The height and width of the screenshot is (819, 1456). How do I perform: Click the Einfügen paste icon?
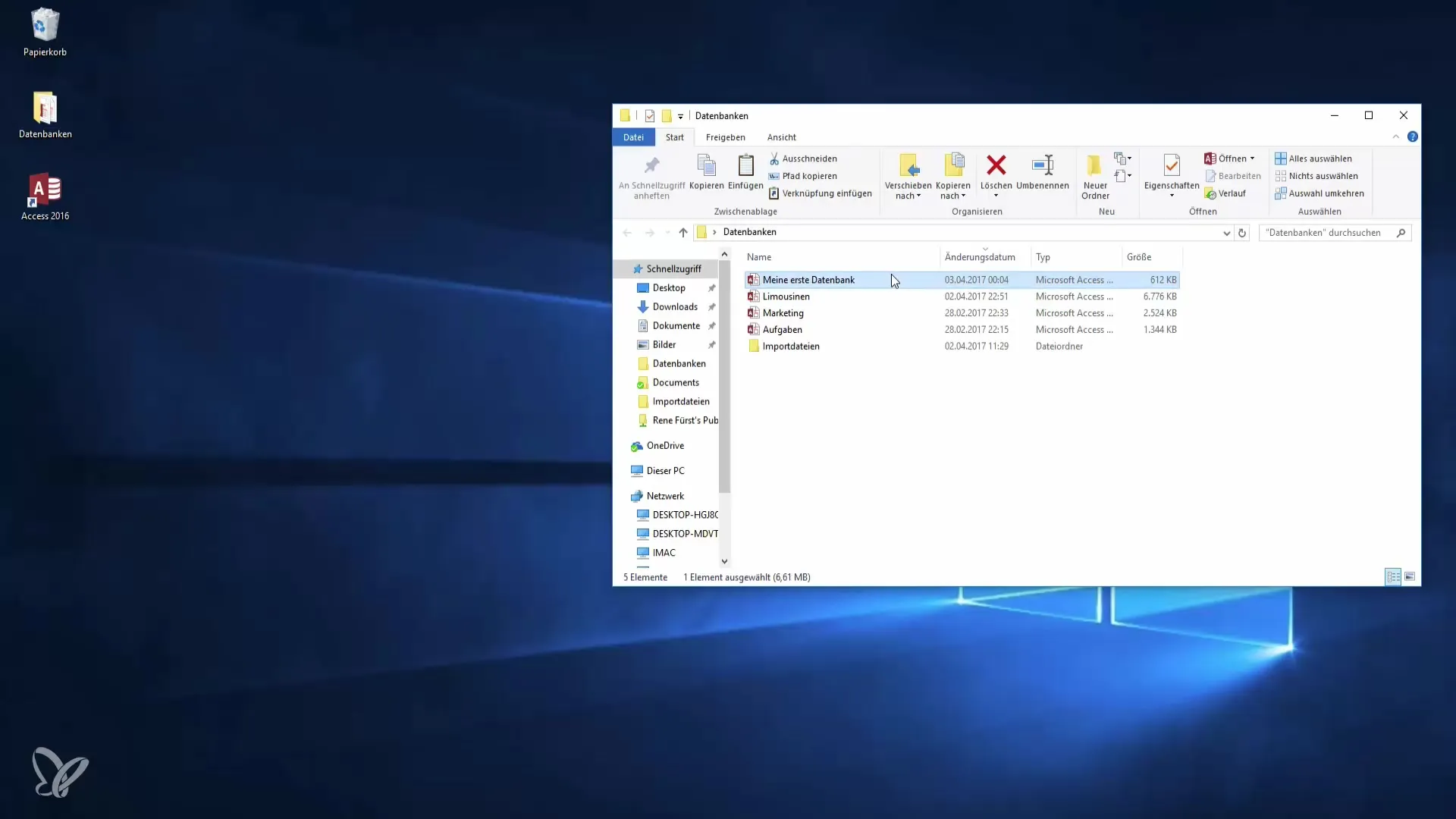[745, 166]
